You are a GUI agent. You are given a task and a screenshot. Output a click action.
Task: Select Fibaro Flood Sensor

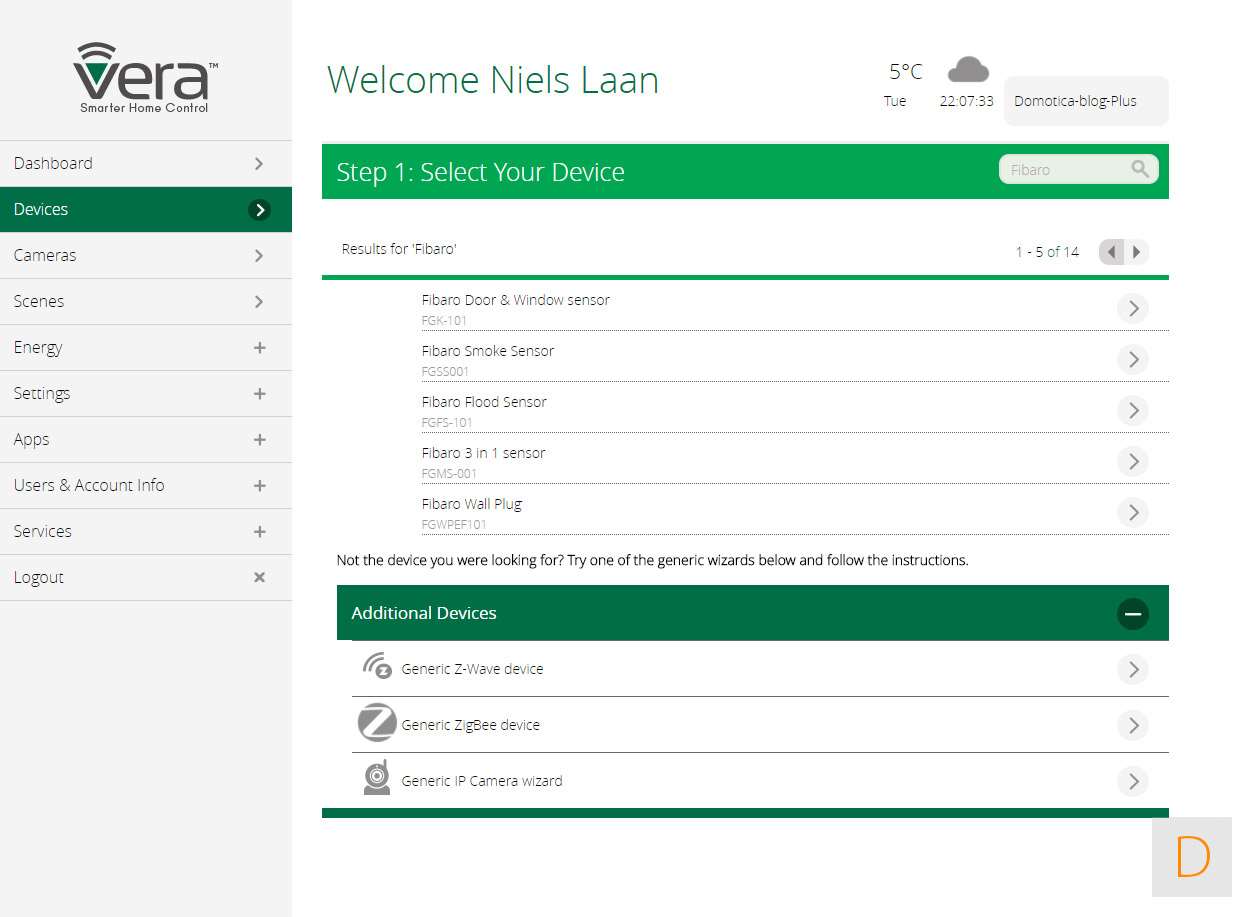(795, 408)
